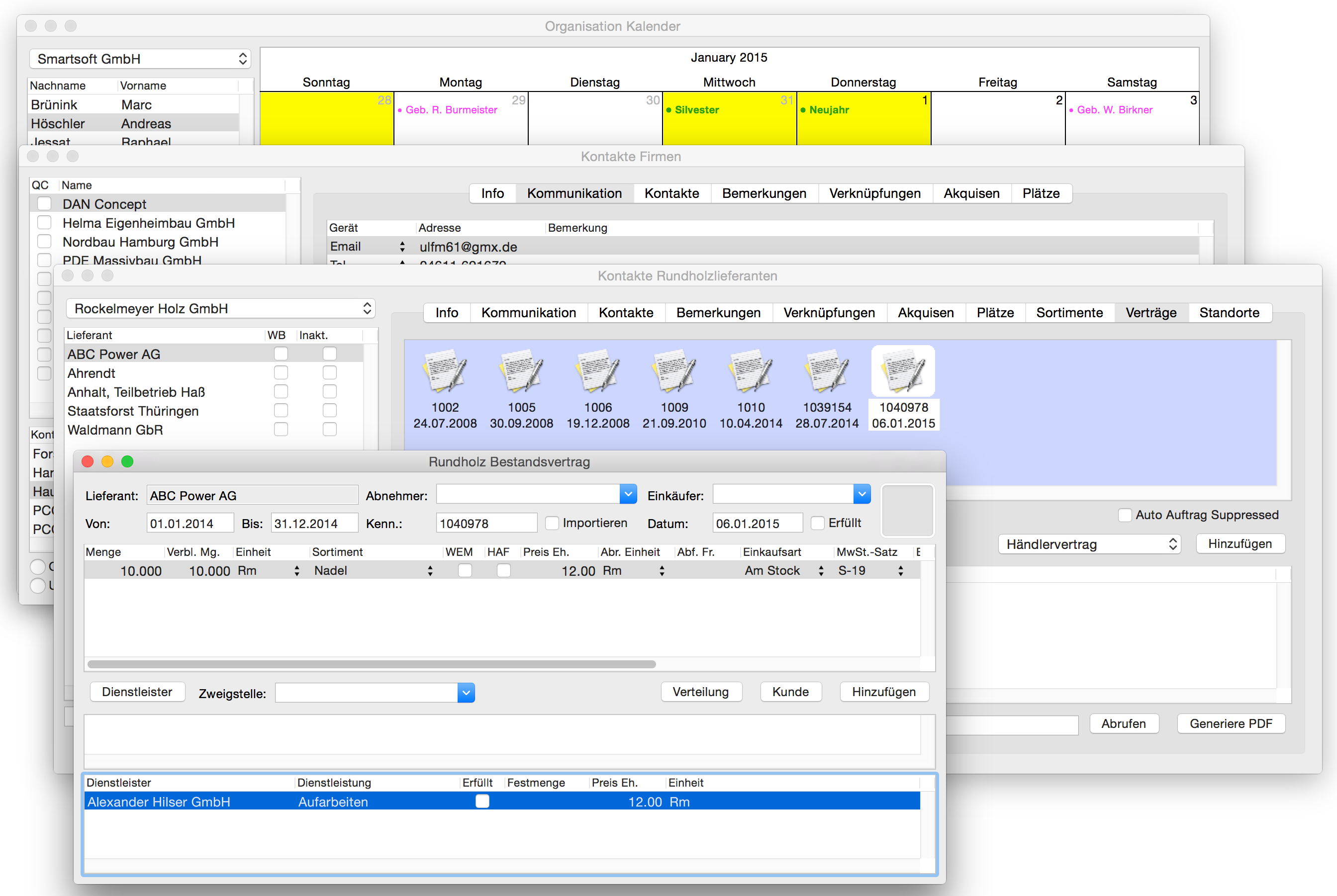Select highlighted contract icon 1040978
This screenshot has width=1337, height=896.
pos(903,371)
